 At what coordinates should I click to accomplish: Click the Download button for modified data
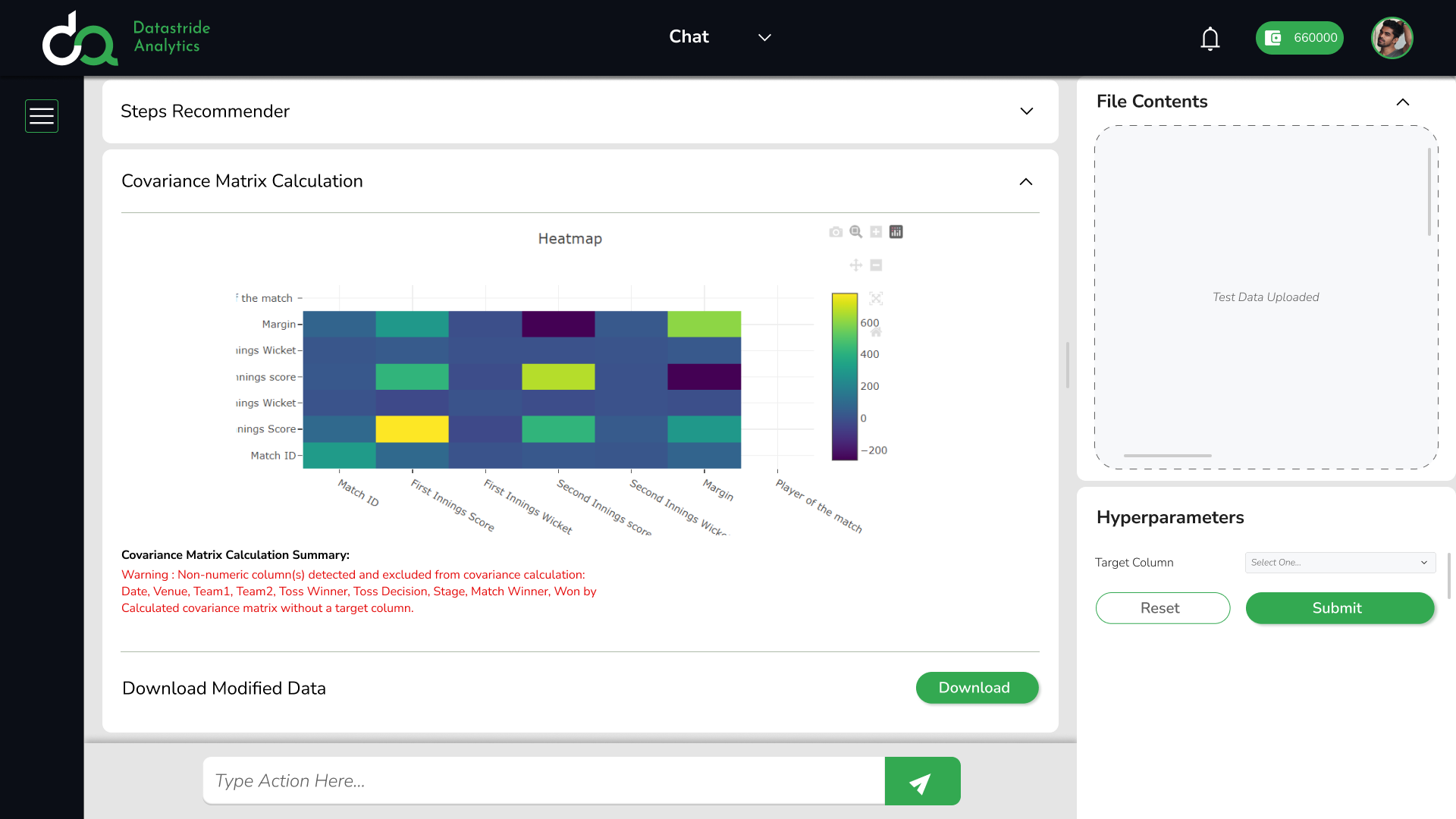click(977, 688)
